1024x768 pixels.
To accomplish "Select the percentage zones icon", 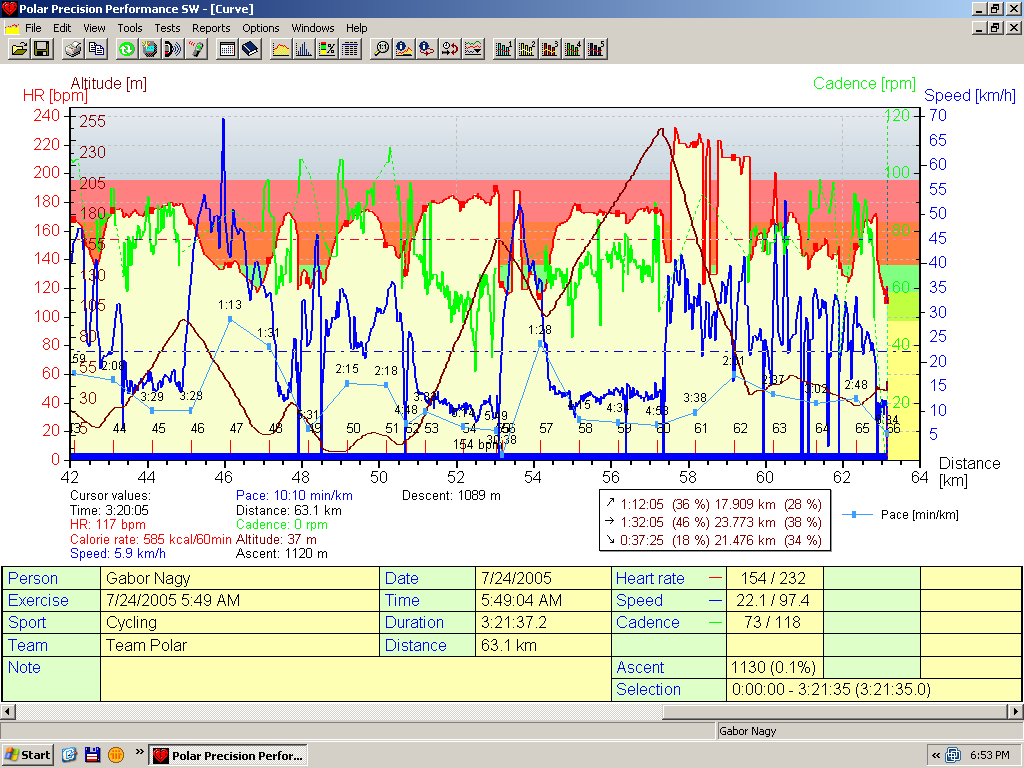I will pyautogui.click(x=327, y=49).
